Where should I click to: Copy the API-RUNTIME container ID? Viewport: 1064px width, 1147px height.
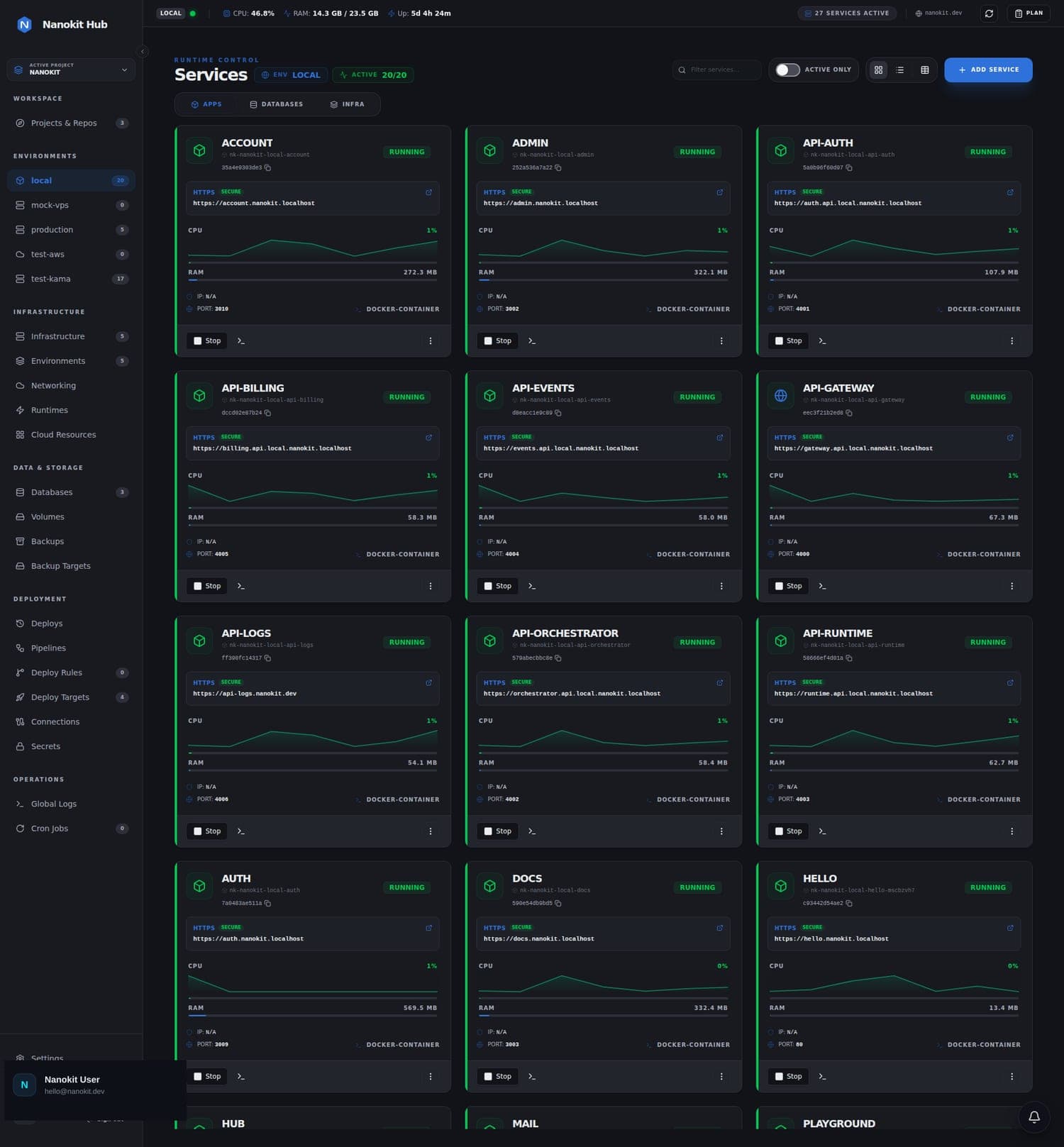pos(849,658)
